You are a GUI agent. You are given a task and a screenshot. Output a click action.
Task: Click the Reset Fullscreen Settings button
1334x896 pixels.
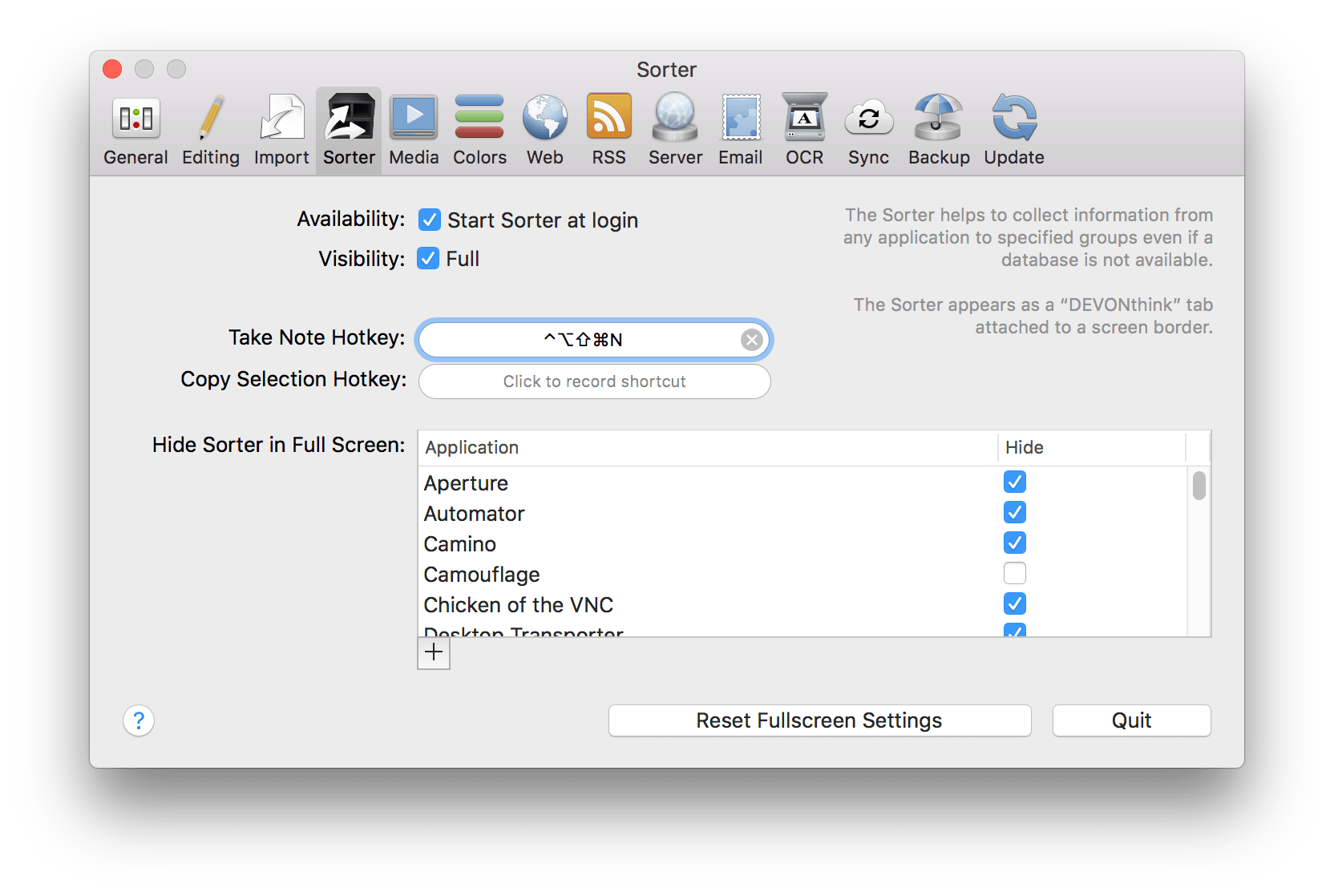click(x=819, y=720)
